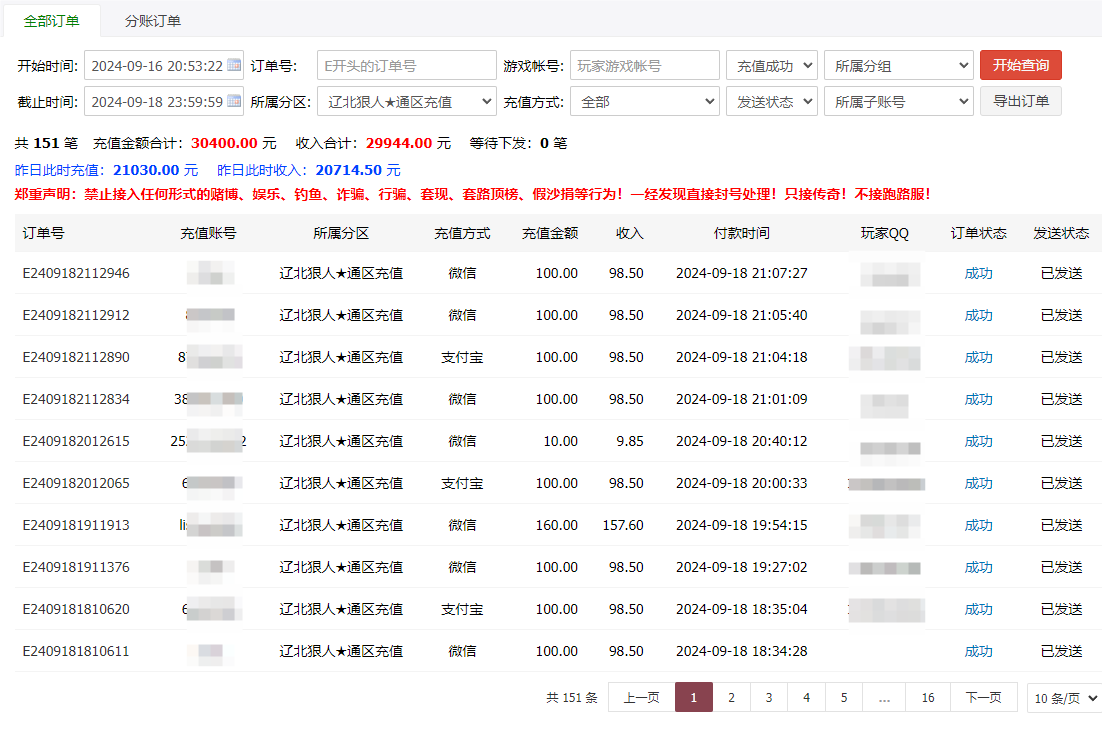Click the 充值金额合计 30400.00 total
The width and height of the screenshot is (1102, 736).
224,143
